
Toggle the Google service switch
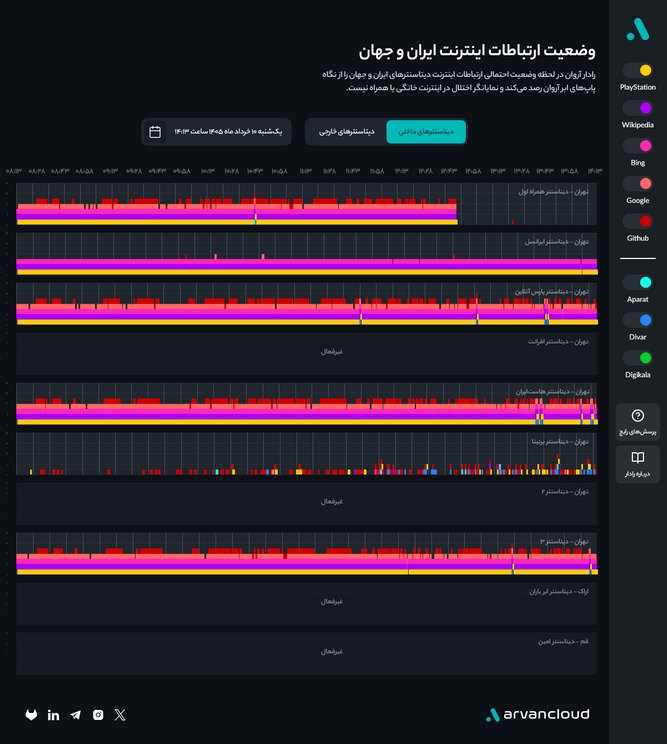point(638,184)
